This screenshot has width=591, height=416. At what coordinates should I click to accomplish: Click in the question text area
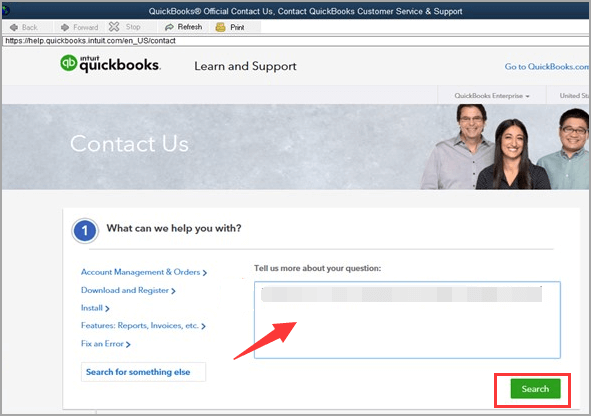407,320
